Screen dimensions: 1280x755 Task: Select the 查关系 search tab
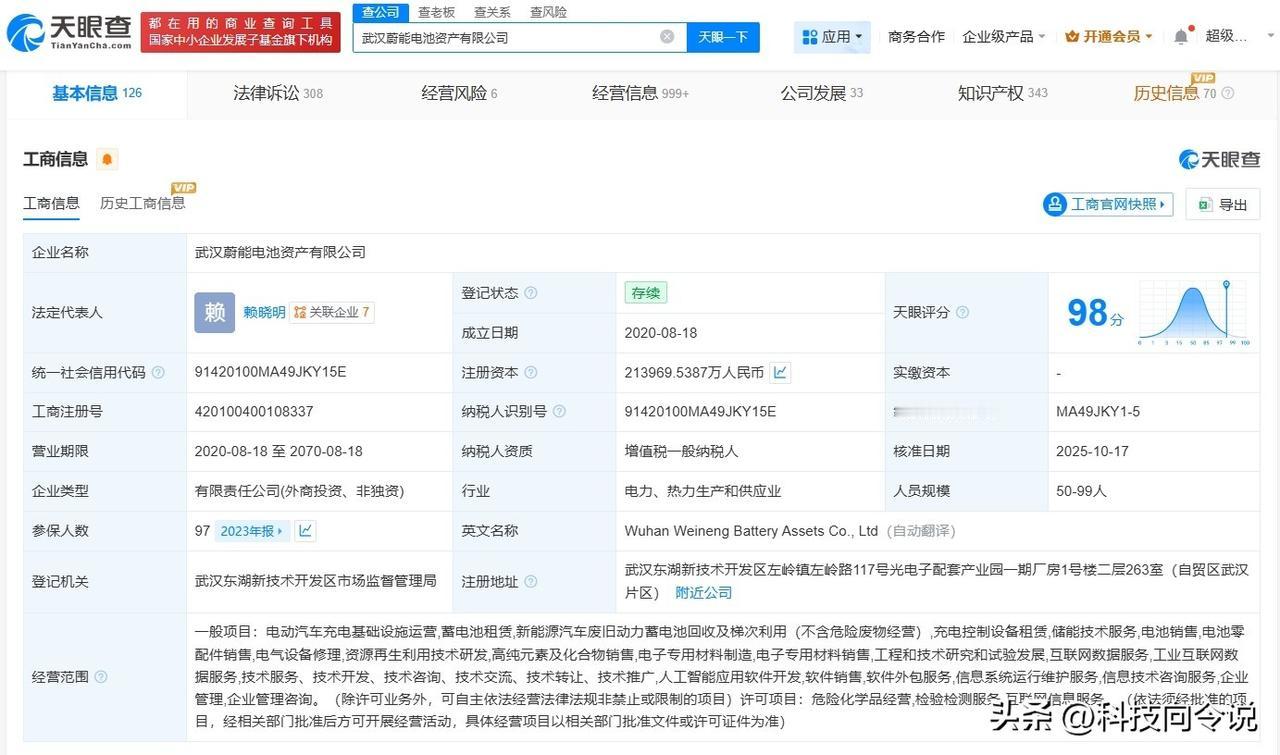[492, 12]
